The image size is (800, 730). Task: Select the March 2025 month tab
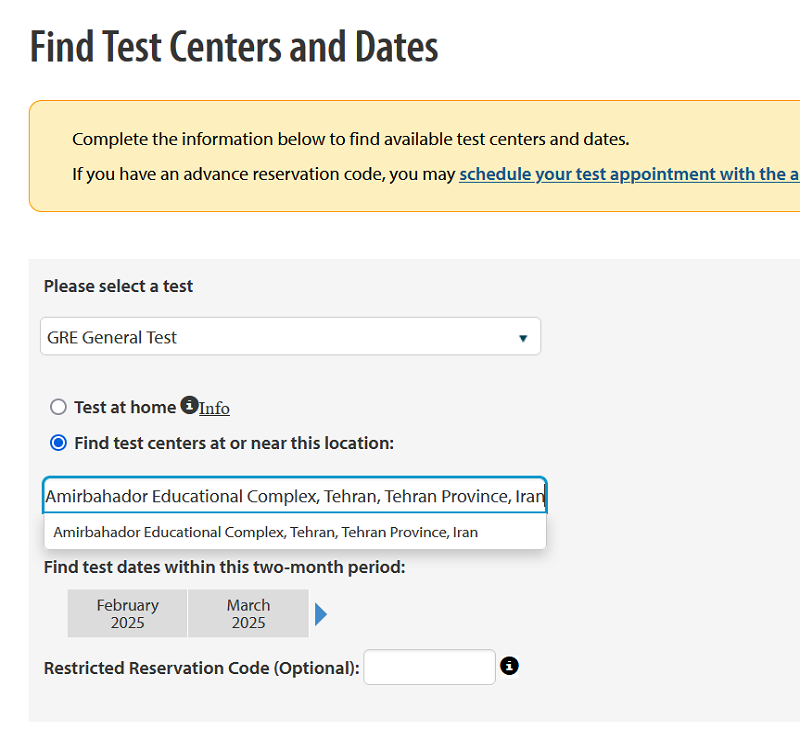point(248,614)
